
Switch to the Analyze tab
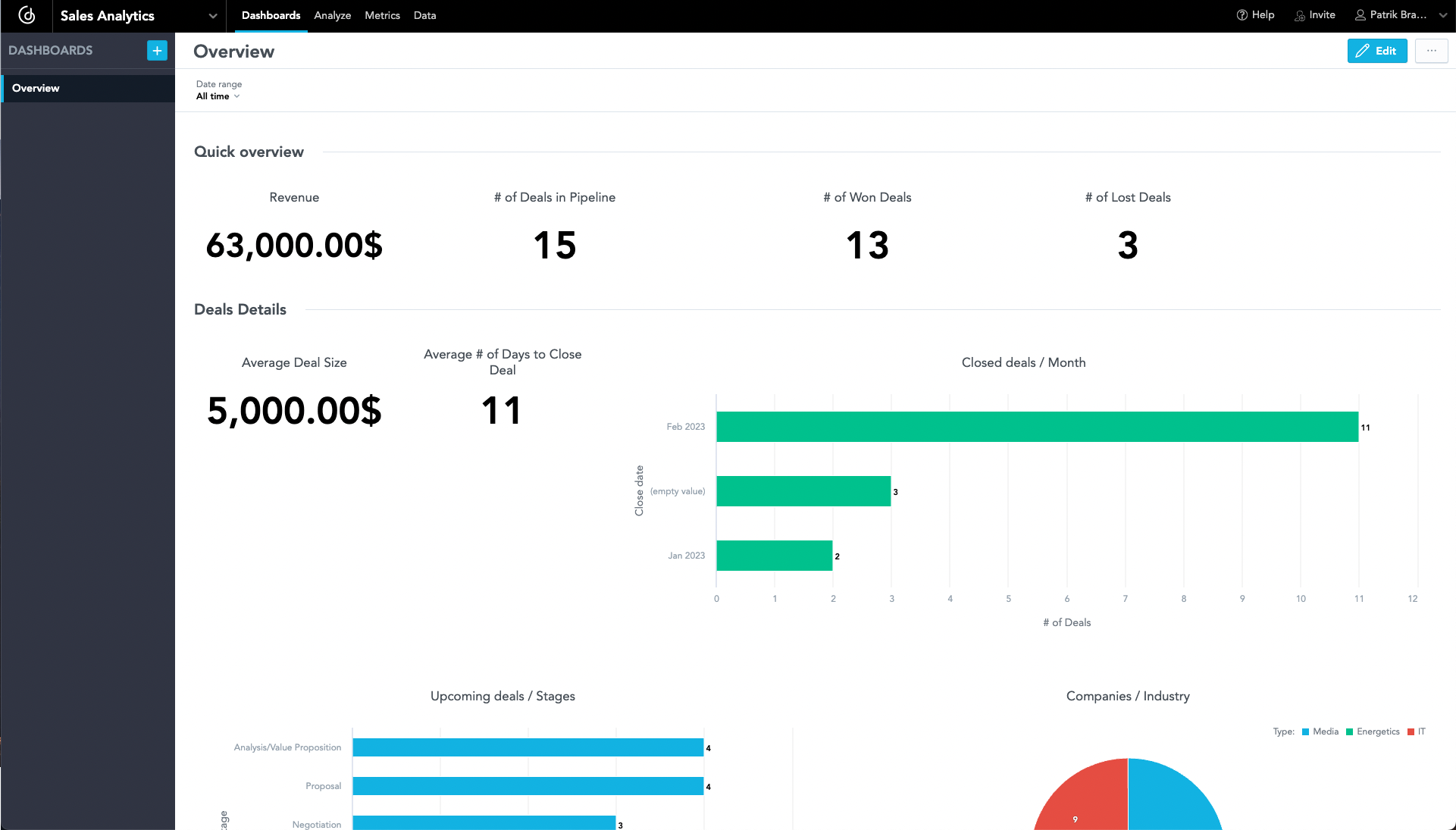tap(332, 15)
